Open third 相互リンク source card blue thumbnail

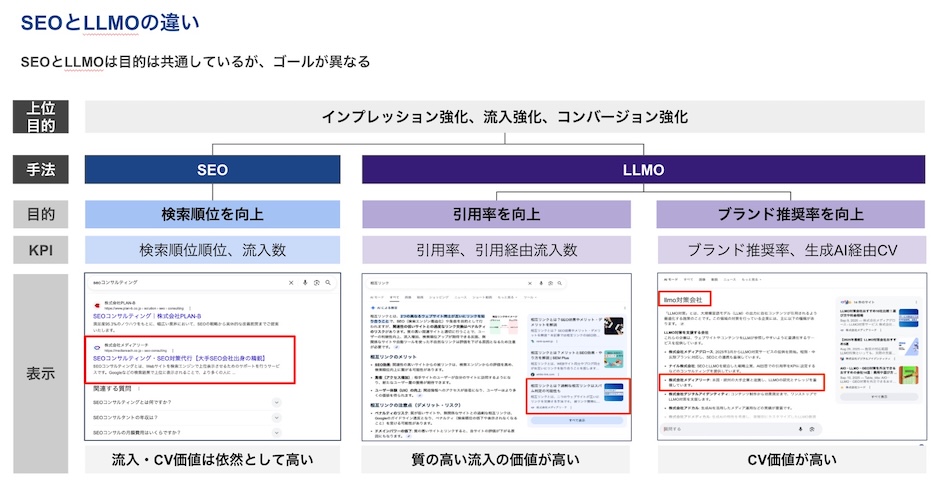click(x=613, y=393)
